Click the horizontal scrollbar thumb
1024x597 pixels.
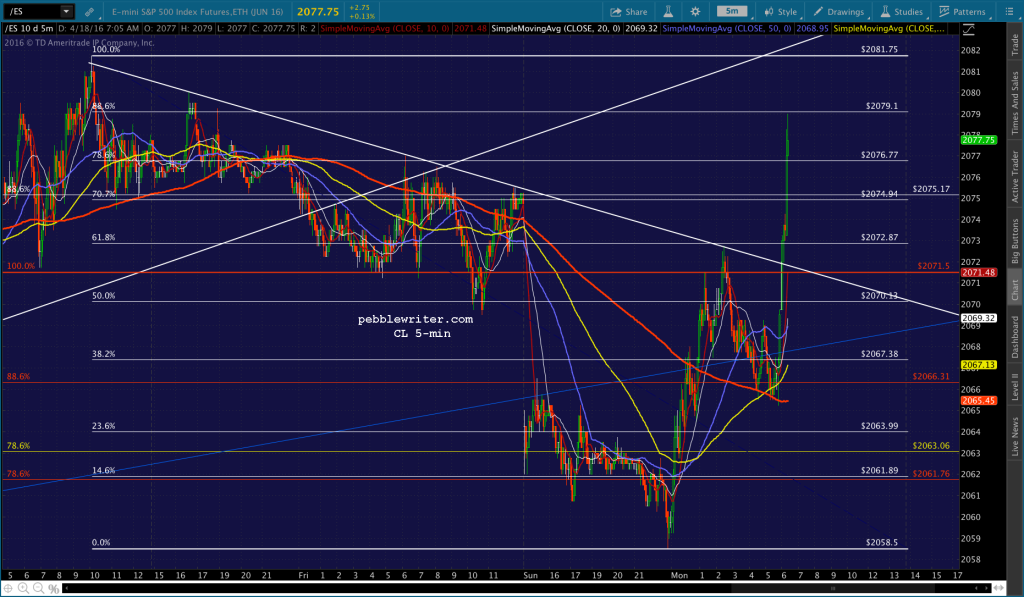tap(833, 589)
